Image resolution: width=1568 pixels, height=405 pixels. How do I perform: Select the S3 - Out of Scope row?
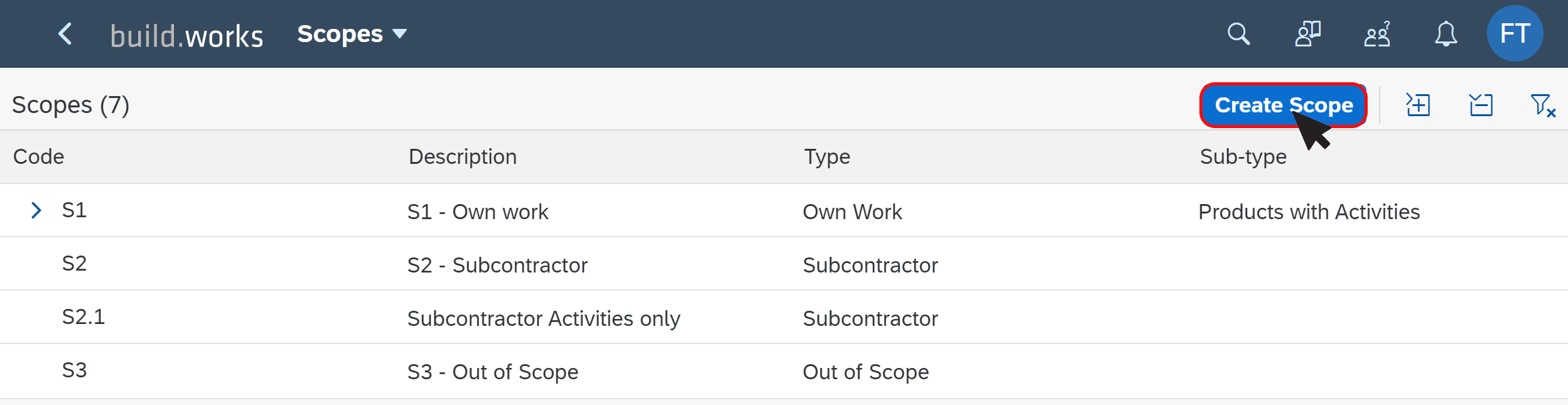click(x=492, y=371)
